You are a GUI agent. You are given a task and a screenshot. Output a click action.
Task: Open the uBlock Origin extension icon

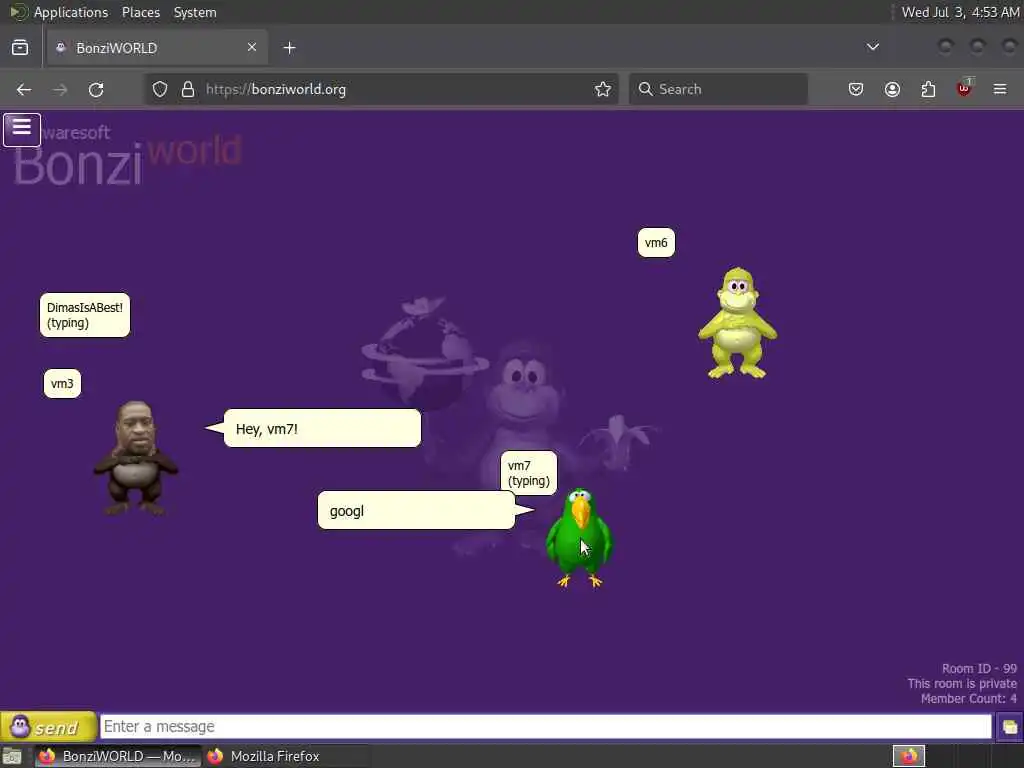964,88
